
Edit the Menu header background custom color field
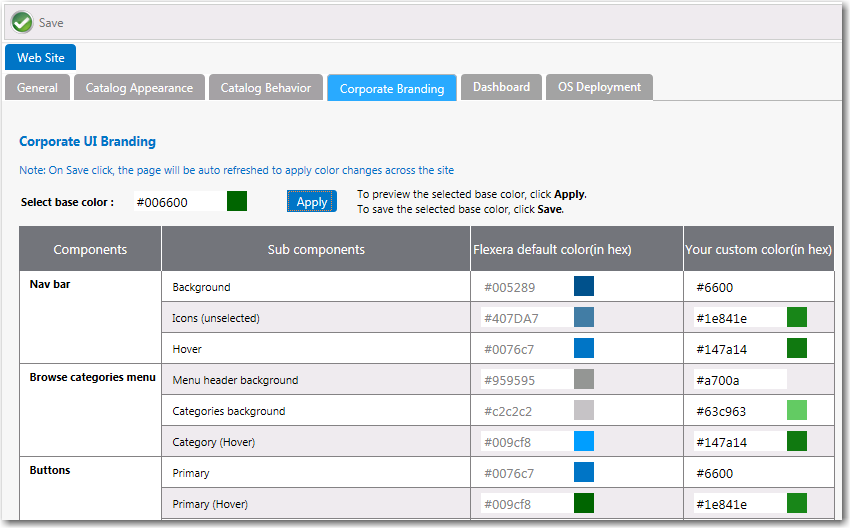click(740, 380)
